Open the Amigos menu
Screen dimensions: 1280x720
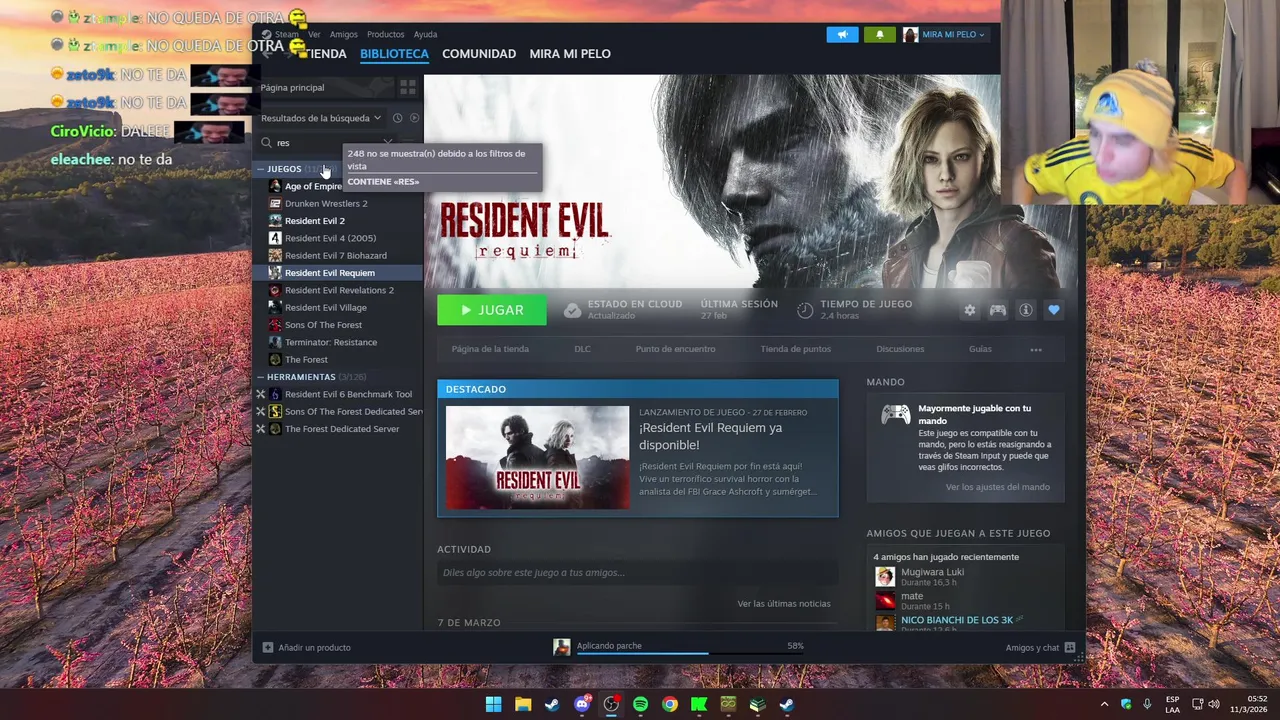click(x=343, y=34)
